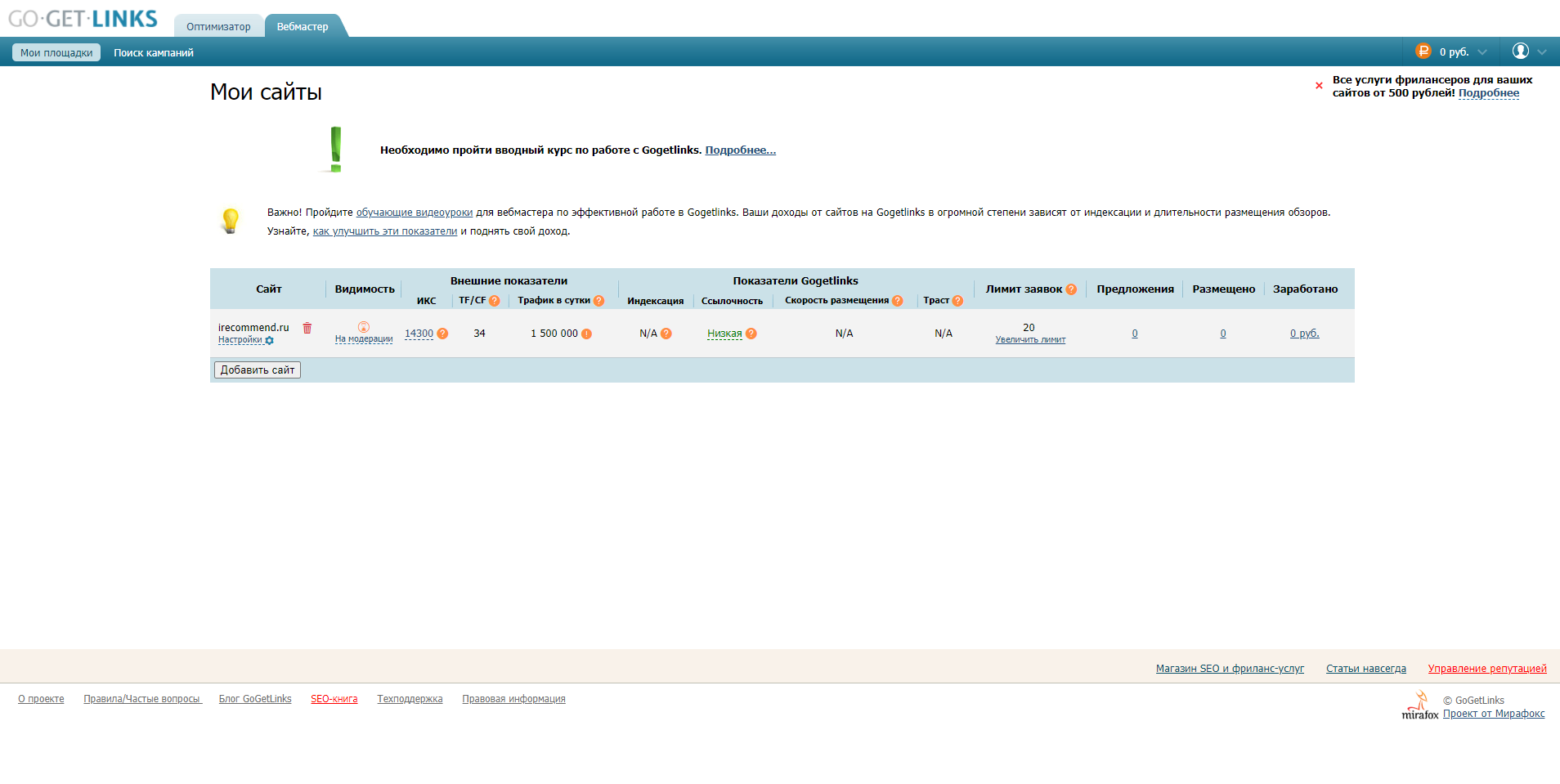
Task: Open the 0 руб. earnings link
Action: pos(1305,334)
